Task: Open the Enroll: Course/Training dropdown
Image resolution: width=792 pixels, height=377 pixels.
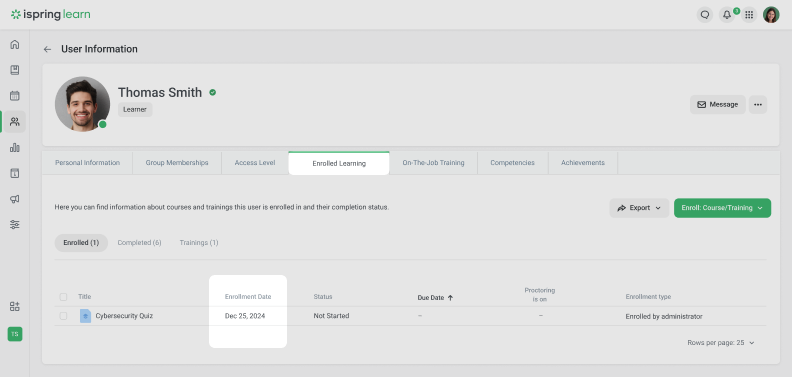Action: click(722, 208)
